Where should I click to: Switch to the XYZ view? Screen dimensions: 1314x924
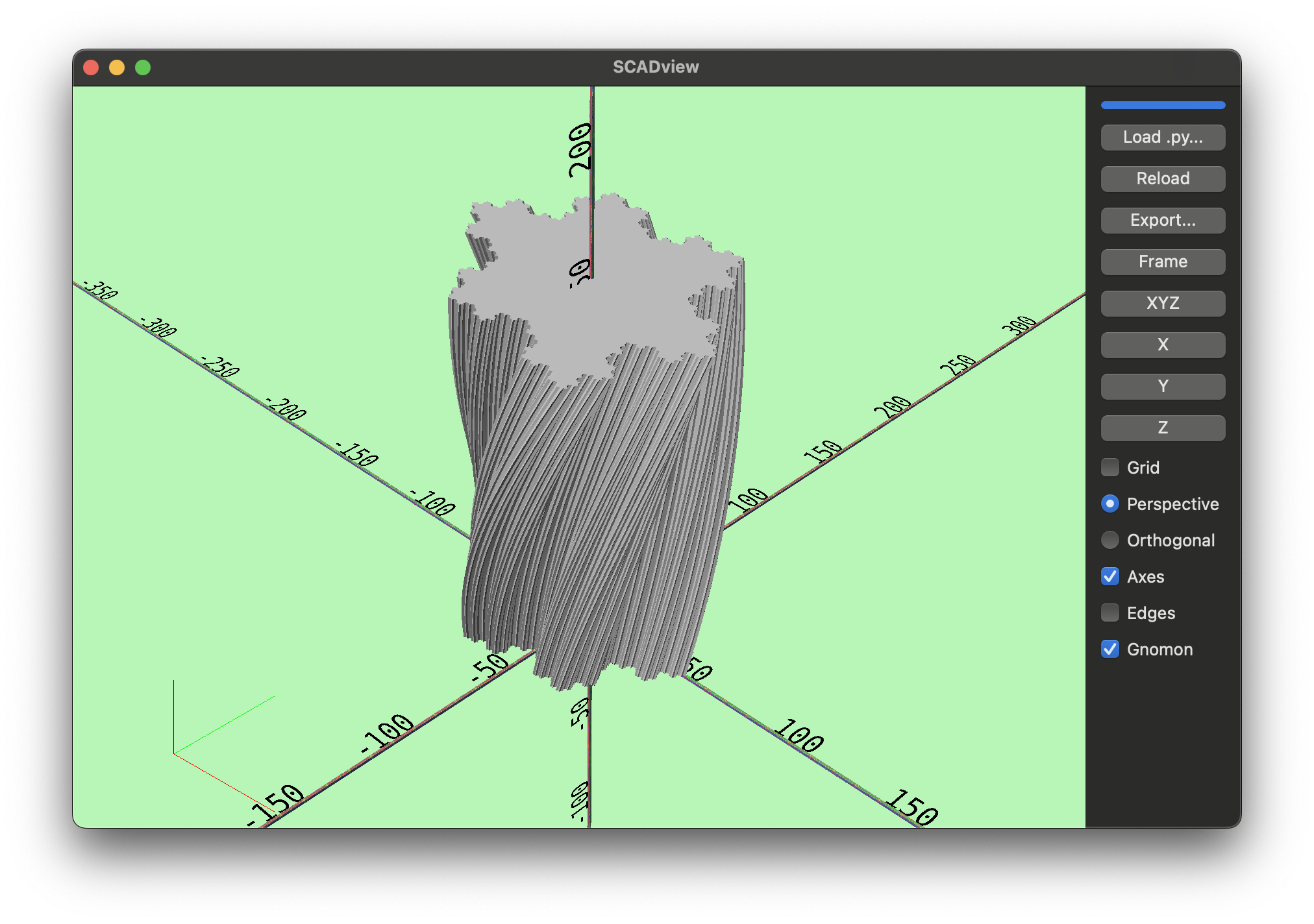(1163, 304)
